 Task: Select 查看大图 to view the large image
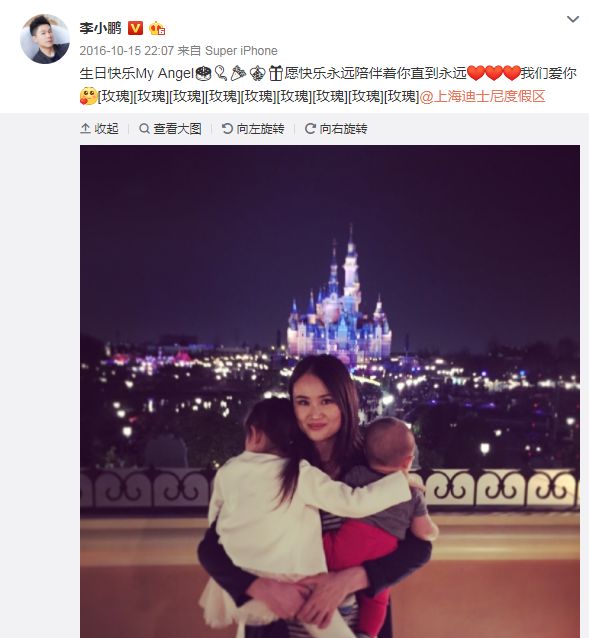pos(177,129)
